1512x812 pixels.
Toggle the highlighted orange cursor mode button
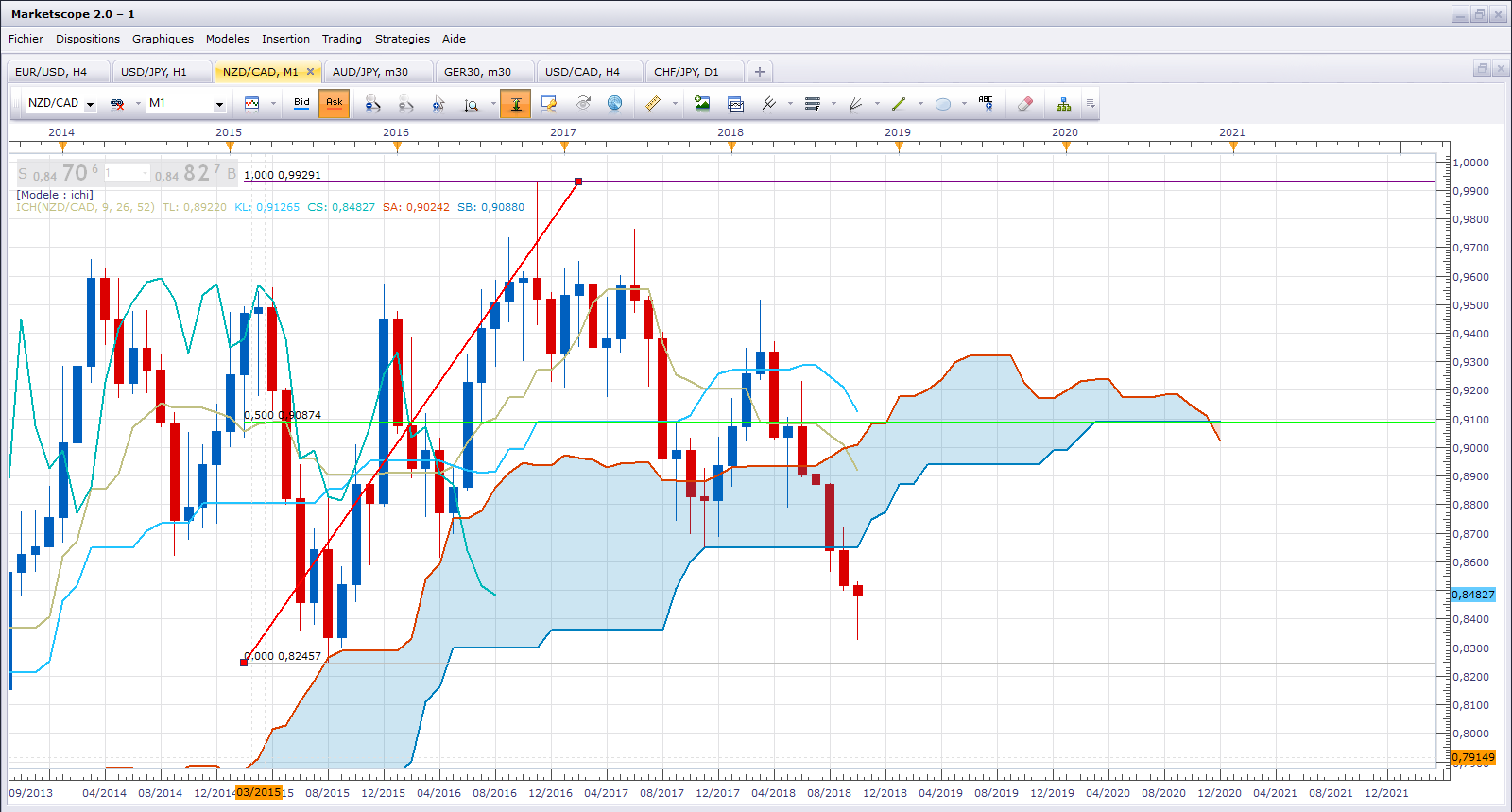(x=516, y=104)
